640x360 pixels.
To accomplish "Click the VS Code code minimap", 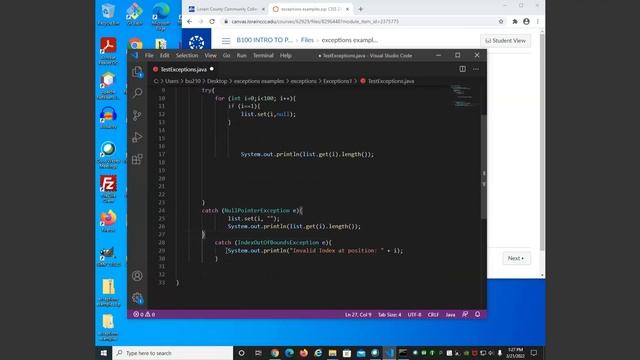I will tap(464, 96).
